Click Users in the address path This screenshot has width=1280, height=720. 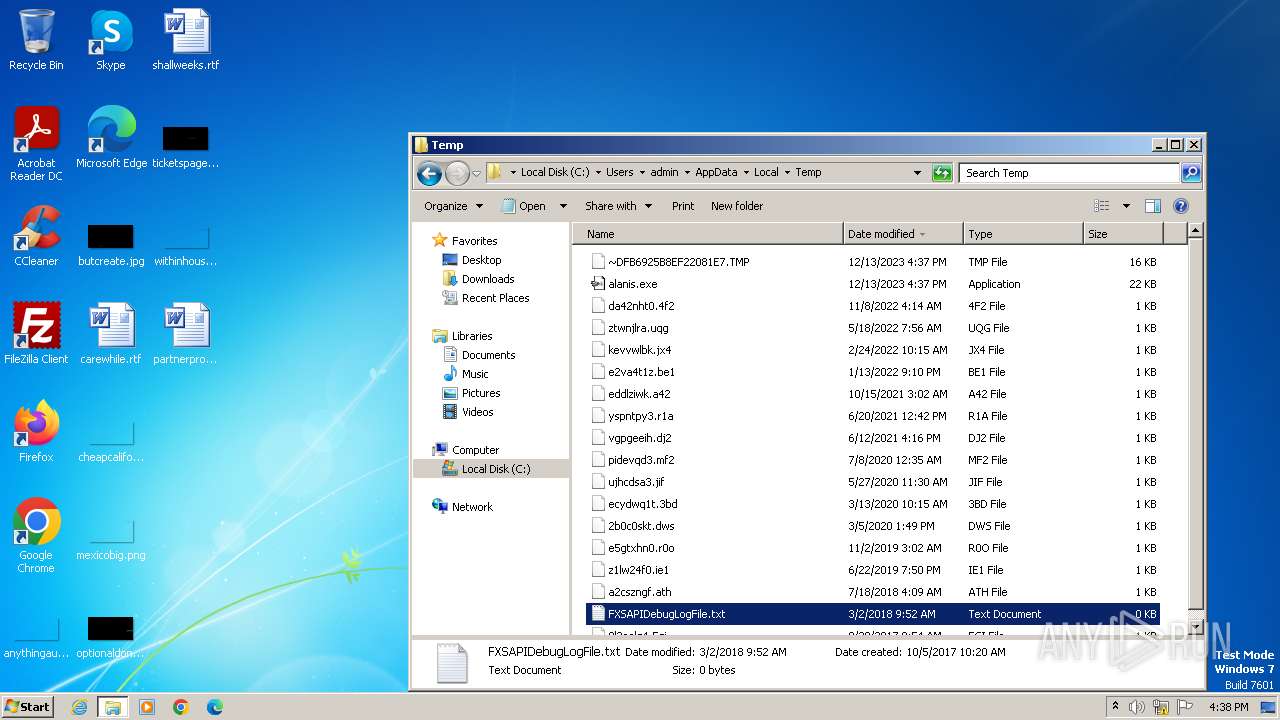click(x=619, y=173)
